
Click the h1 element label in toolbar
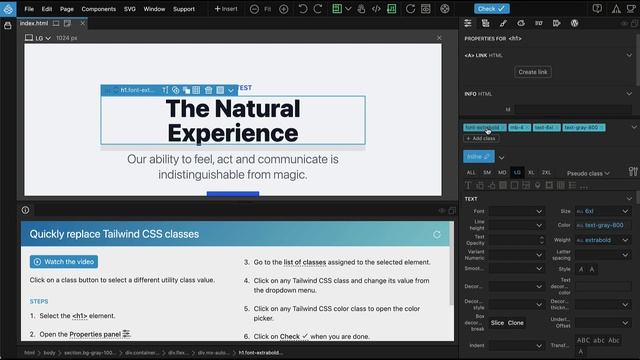click(x=137, y=90)
